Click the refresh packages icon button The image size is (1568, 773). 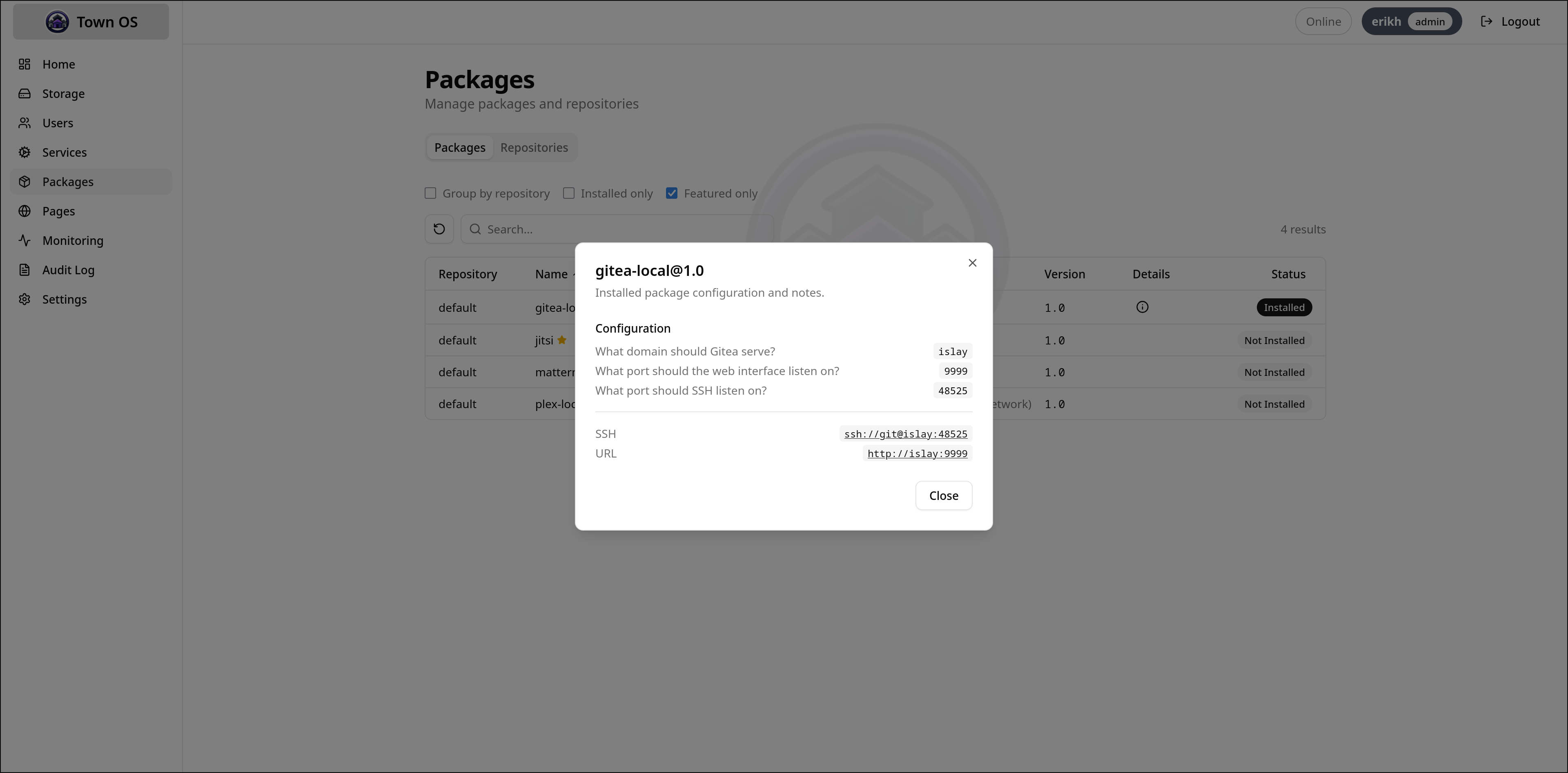tap(439, 229)
